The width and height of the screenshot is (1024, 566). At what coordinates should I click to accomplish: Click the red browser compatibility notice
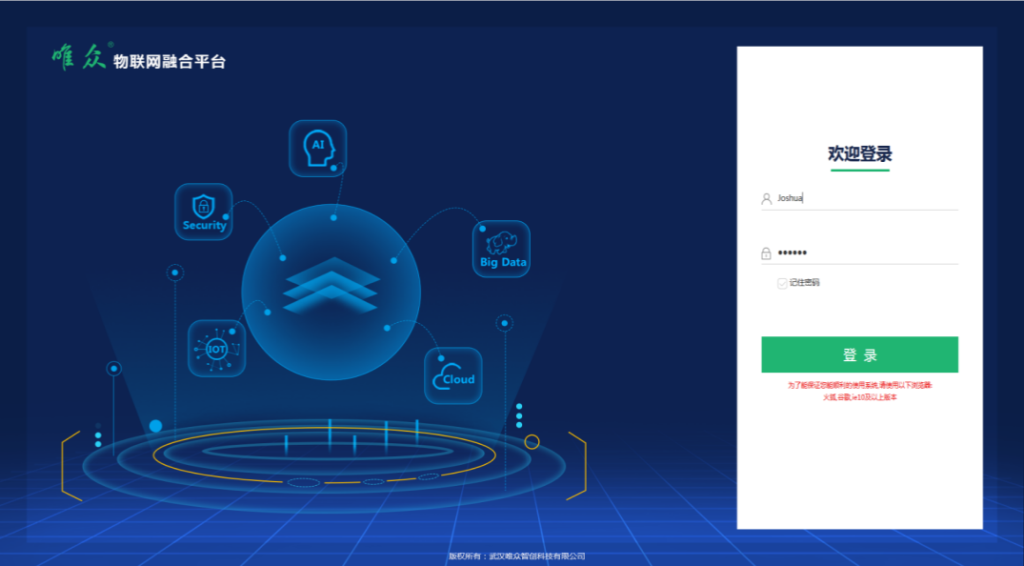859,390
